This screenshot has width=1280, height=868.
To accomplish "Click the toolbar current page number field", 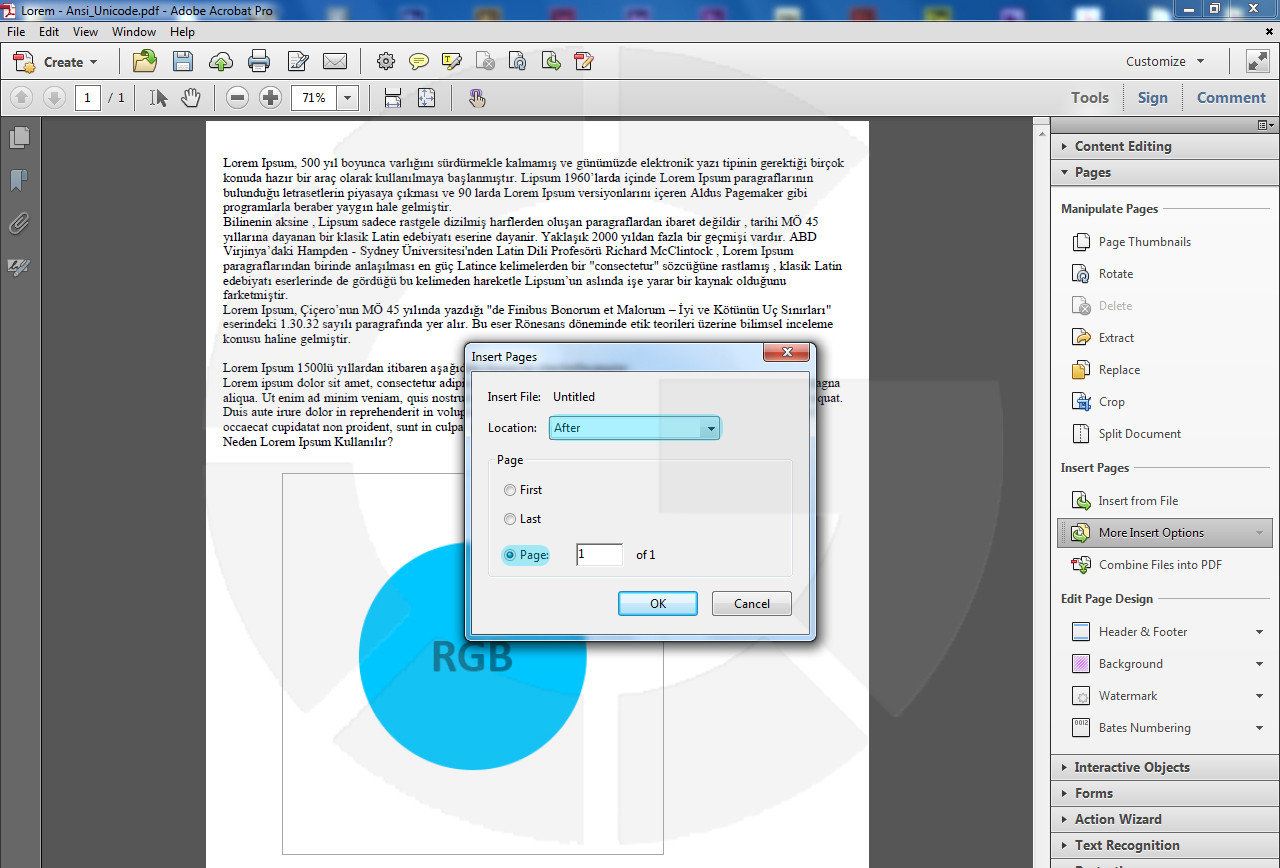I will click(x=87, y=98).
